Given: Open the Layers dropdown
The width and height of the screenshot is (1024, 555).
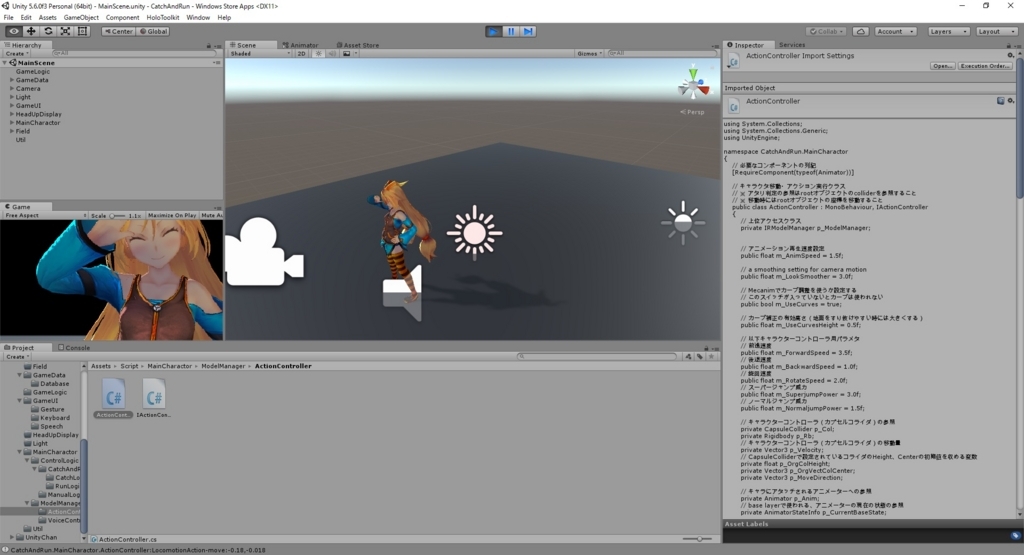Looking at the screenshot, I should tap(948, 31).
